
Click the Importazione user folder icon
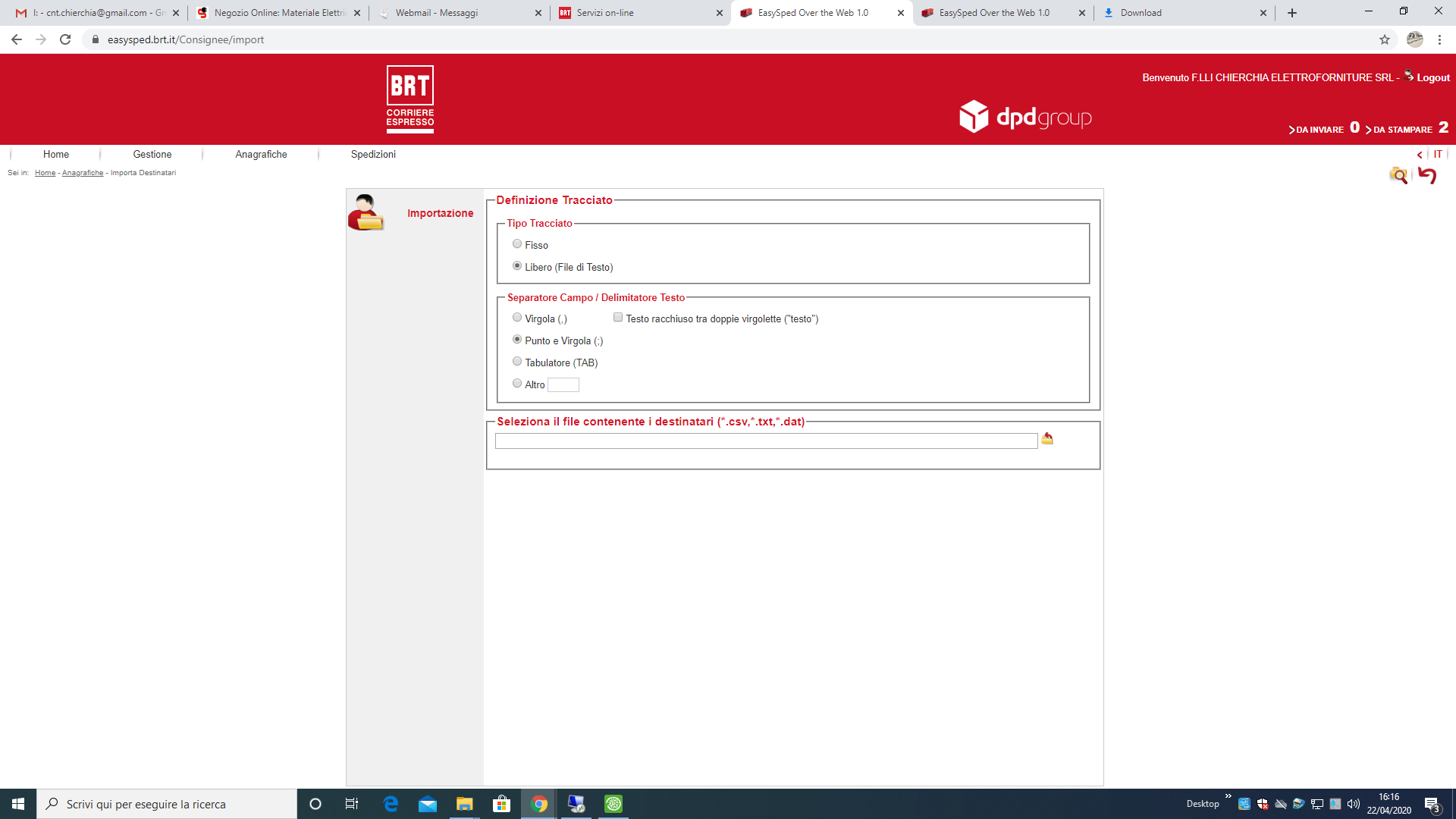[366, 212]
